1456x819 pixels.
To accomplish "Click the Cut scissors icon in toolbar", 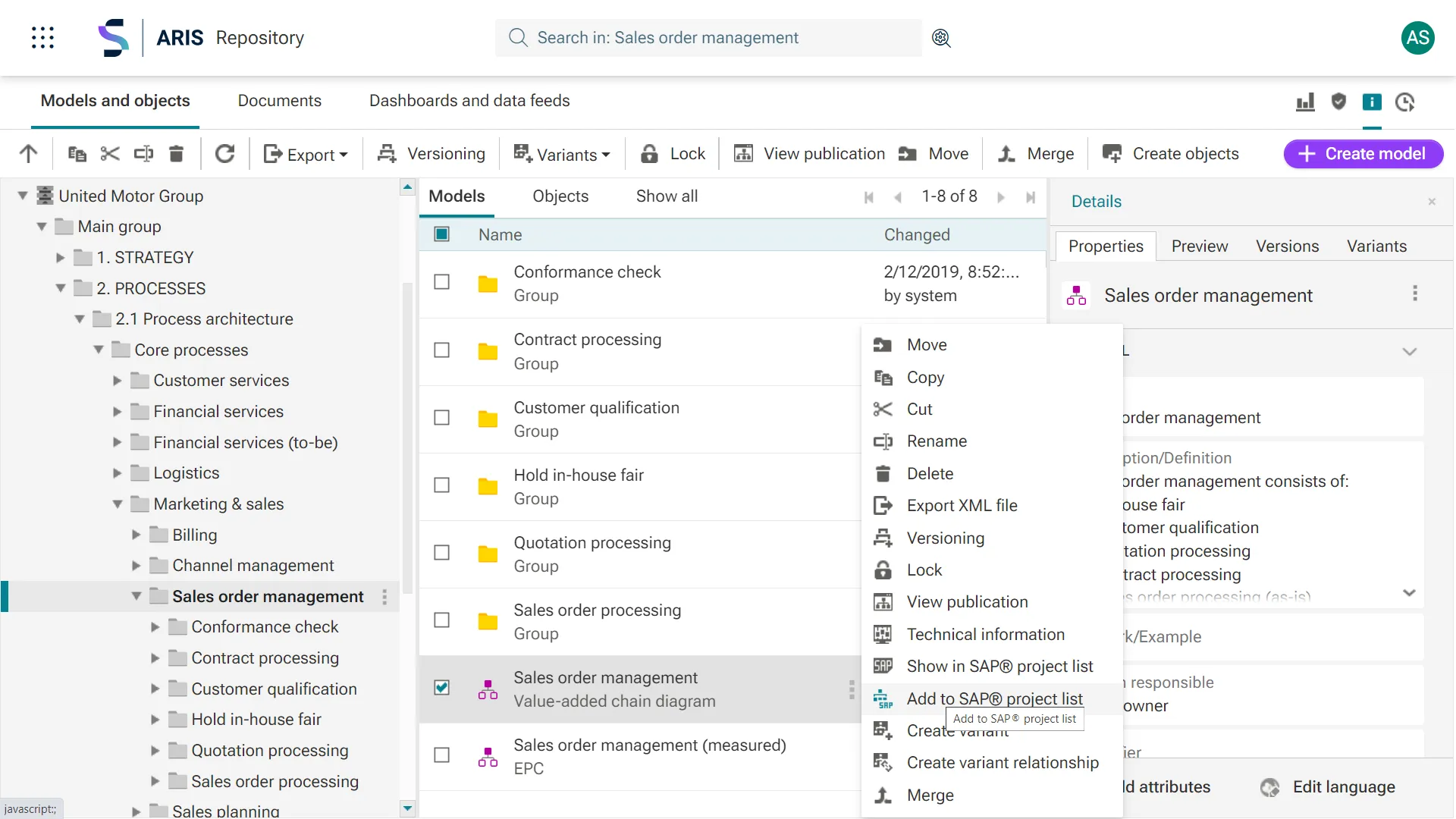I will pos(110,154).
